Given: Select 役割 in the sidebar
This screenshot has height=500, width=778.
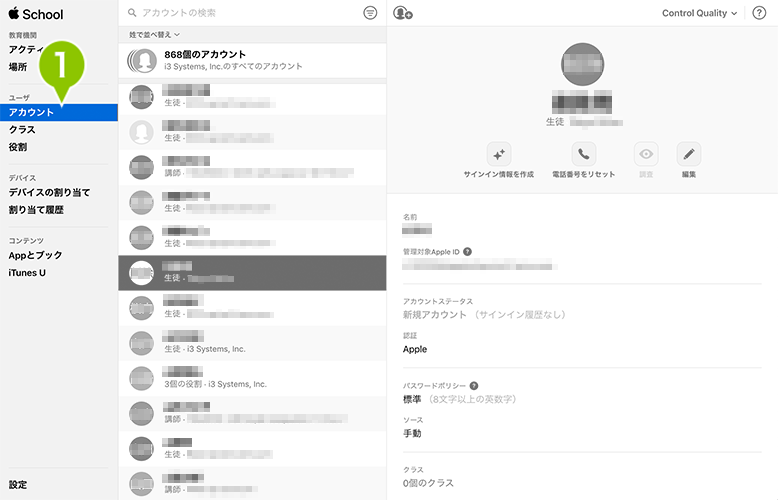Looking at the screenshot, I should (18, 147).
